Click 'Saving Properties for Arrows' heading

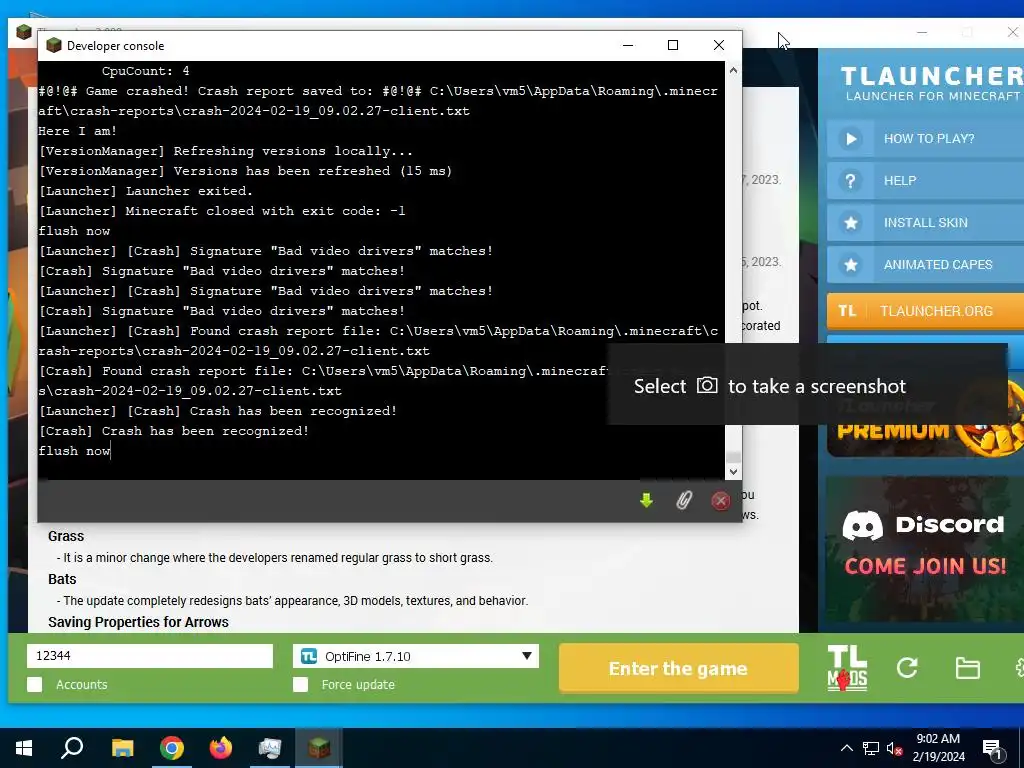pos(138,622)
